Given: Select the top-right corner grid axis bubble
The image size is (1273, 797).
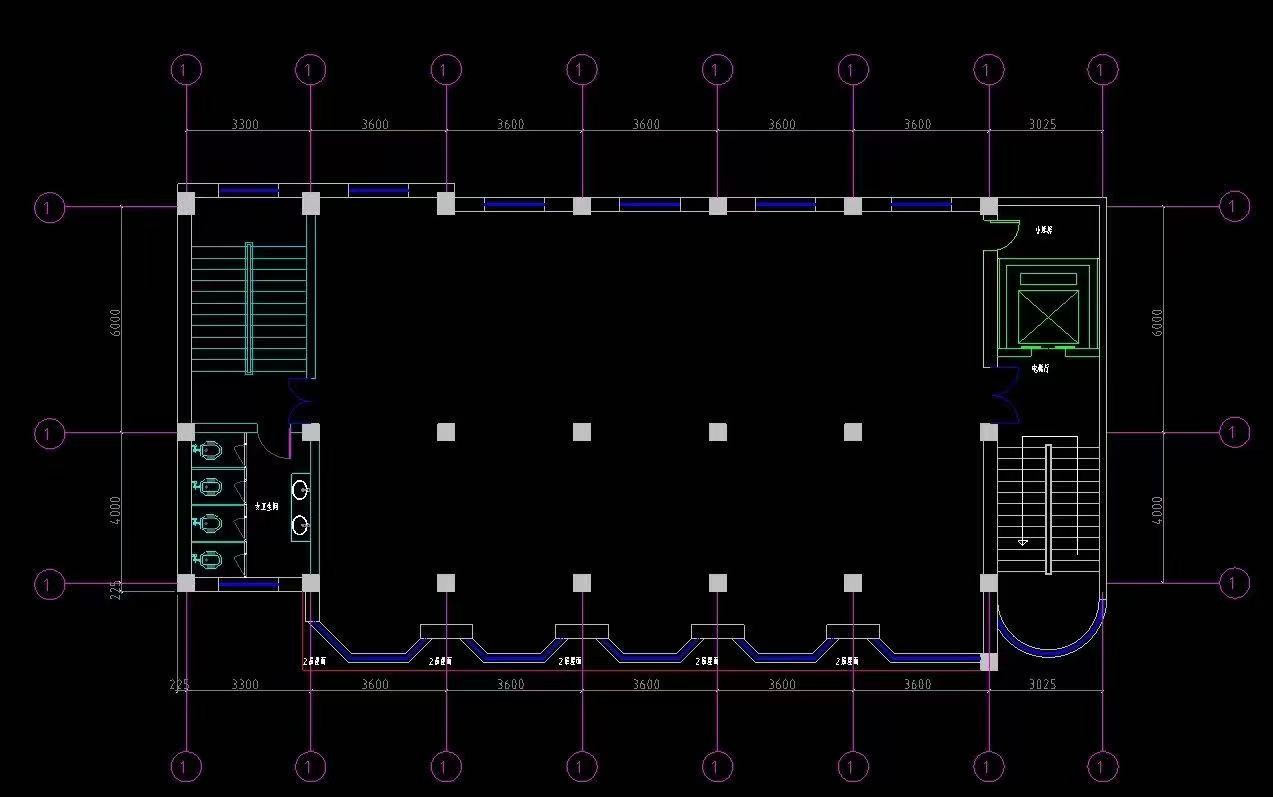Looking at the screenshot, I should point(1101,70).
